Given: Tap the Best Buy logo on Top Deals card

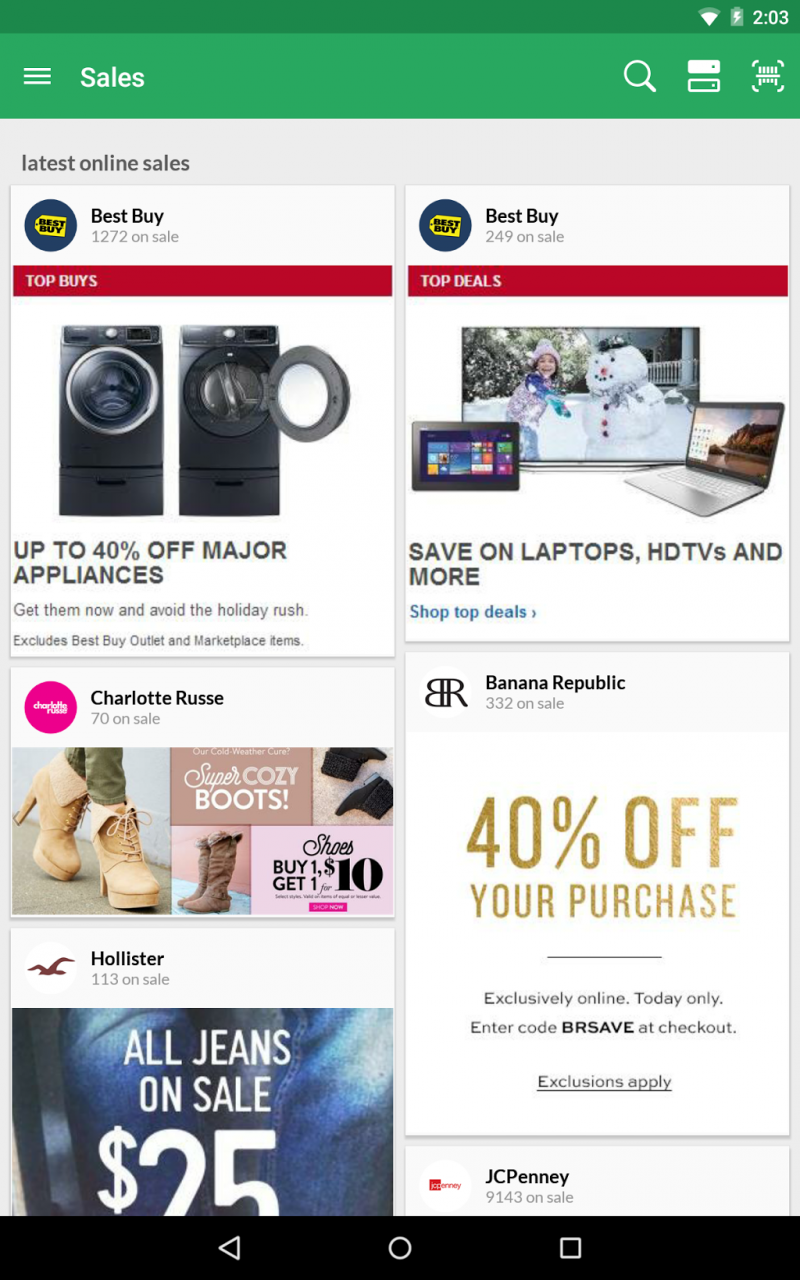Looking at the screenshot, I should click(445, 225).
